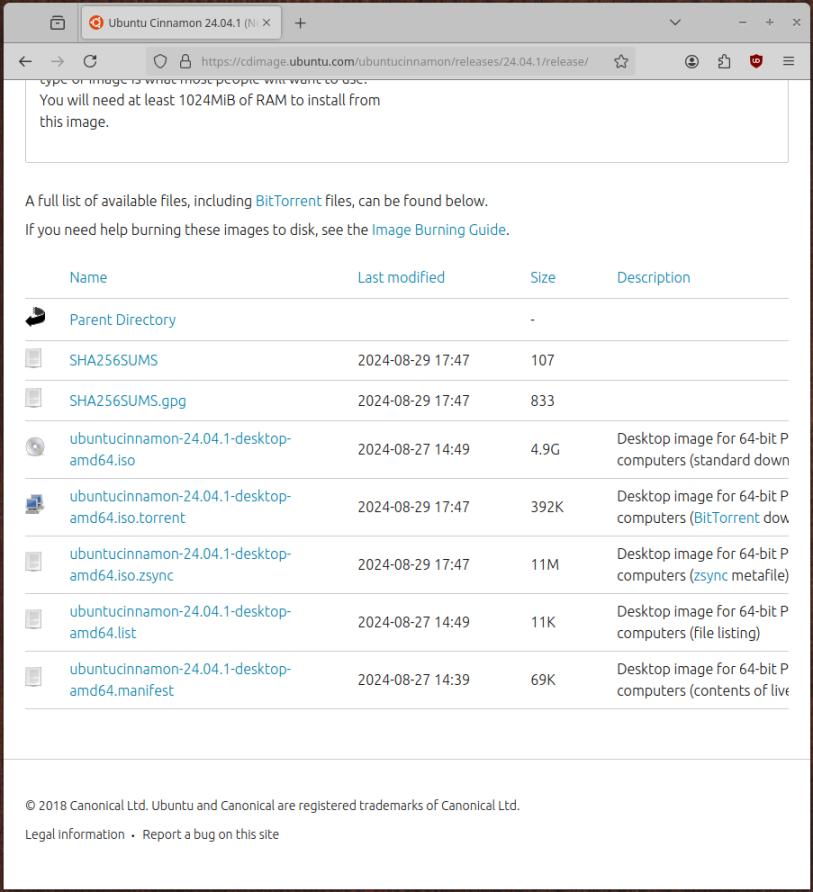
Task: Open a new tab with the plus button
Action: point(300,23)
